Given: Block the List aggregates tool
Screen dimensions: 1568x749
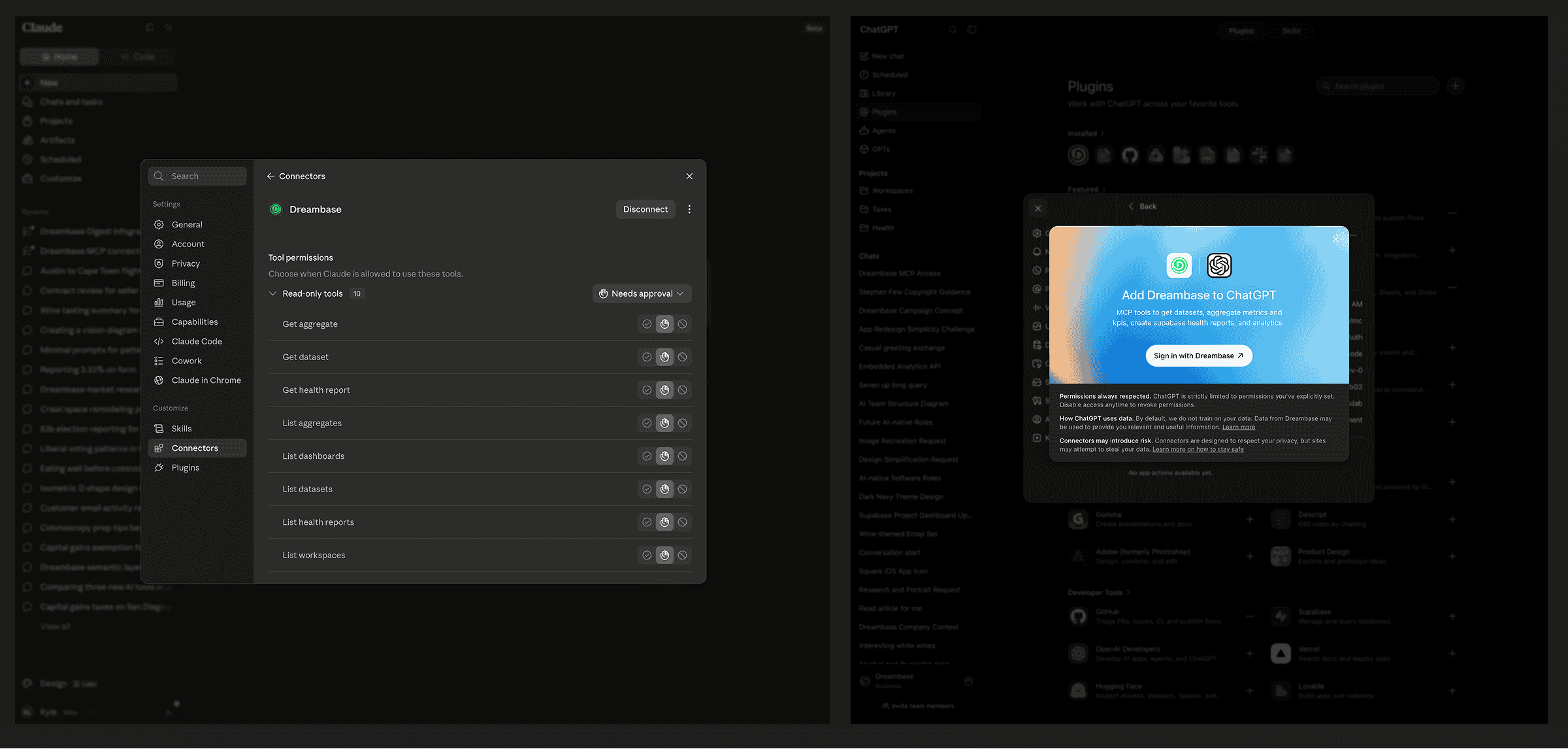Looking at the screenshot, I should 682,424.
